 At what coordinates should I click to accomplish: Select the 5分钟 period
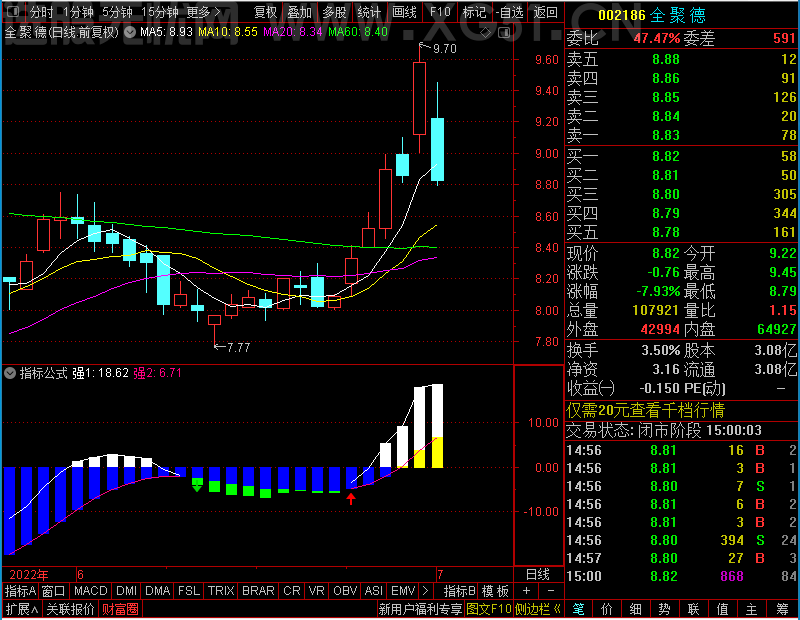tap(117, 12)
